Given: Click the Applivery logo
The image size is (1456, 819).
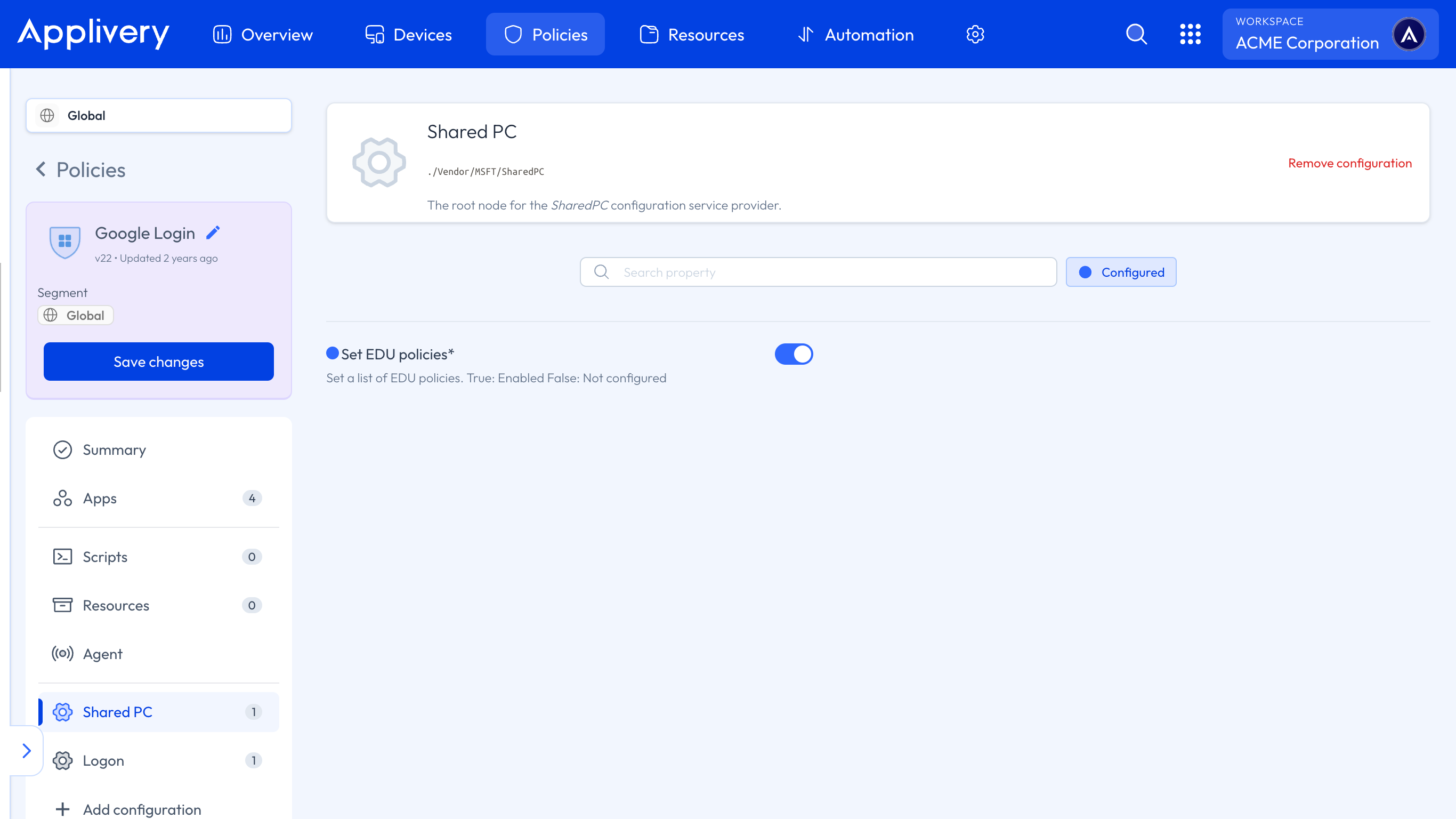Looking at the screenshot, I should tap(92, 34).
